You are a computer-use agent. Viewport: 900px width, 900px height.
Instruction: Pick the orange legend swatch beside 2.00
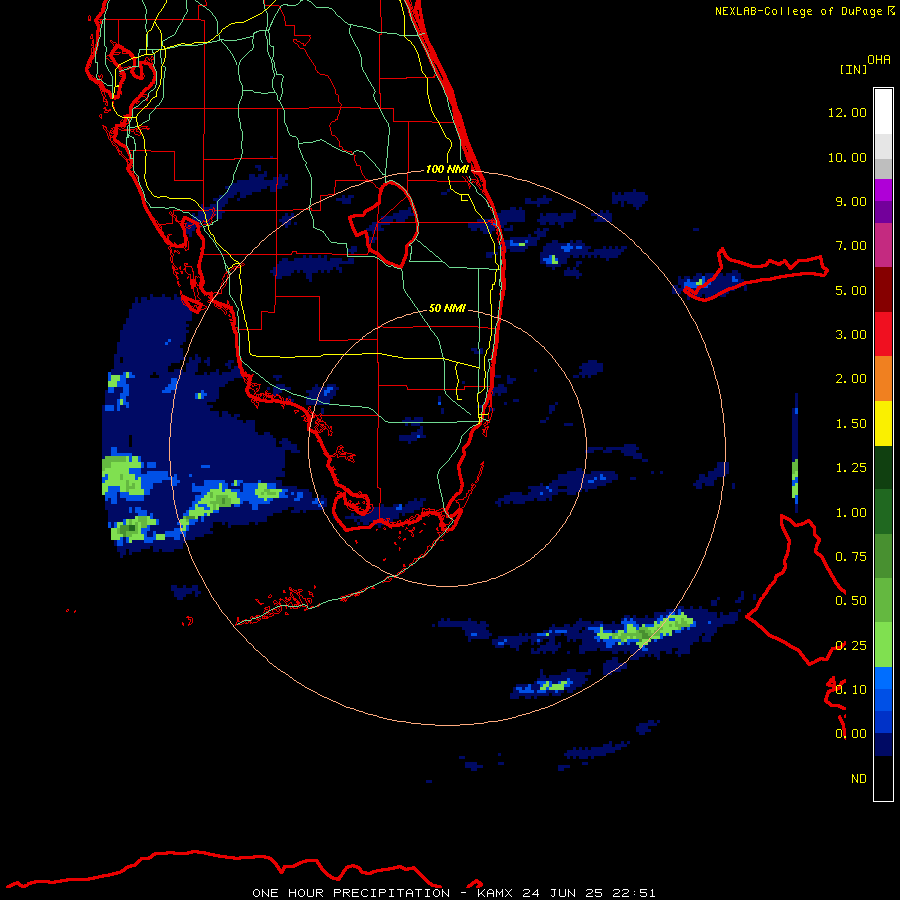[883, 379]
